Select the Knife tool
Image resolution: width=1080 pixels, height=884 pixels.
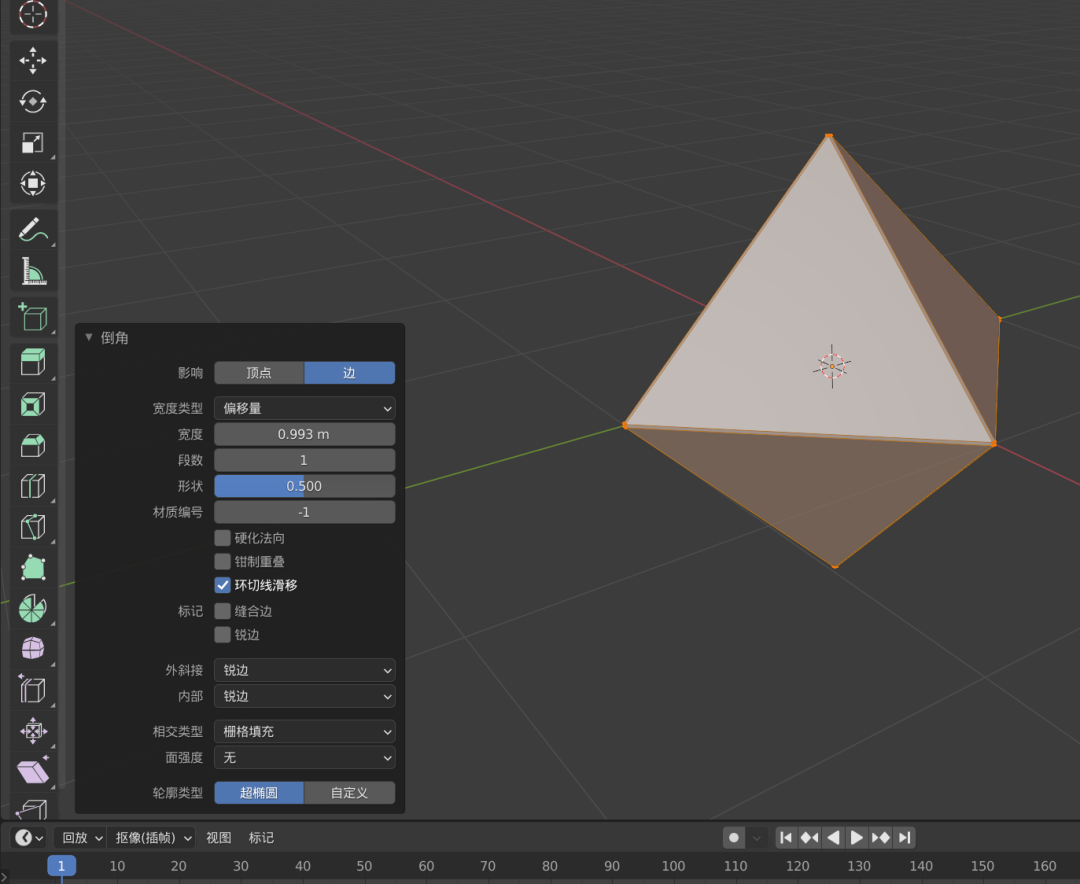coord(32,527)
